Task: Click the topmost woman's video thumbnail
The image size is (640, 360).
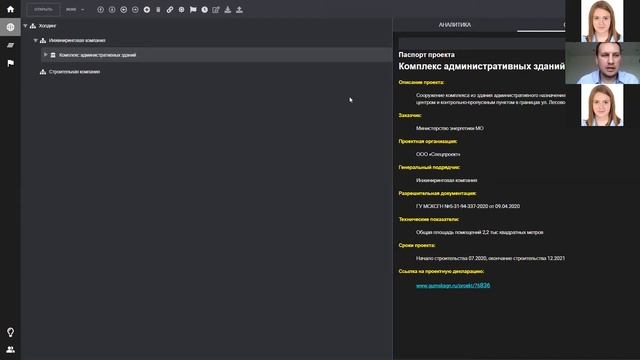Action: click(602, 21)
